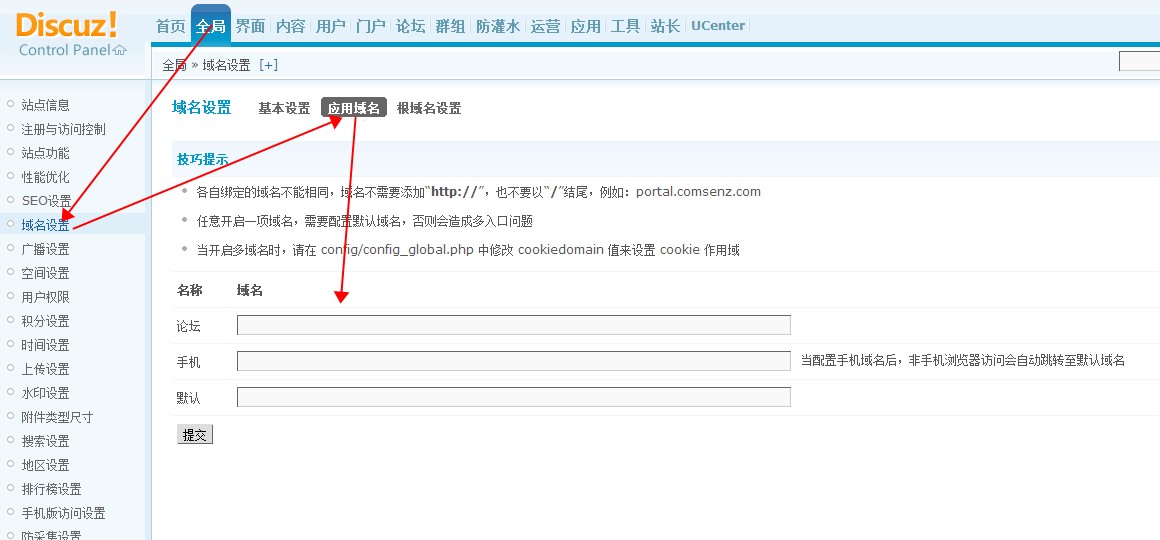Click the 默认 domain input field
Viewport: 1160px width, 540px height.
pos(513,397)
